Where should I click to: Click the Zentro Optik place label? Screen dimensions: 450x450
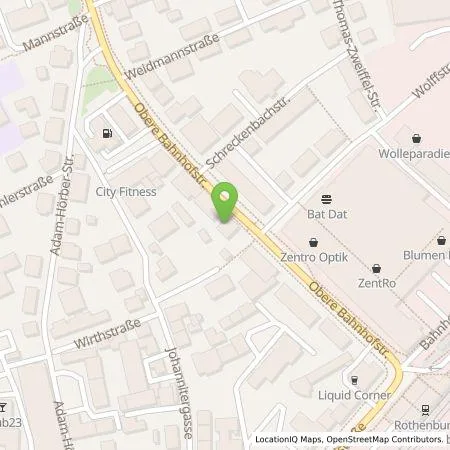point(314,257)
